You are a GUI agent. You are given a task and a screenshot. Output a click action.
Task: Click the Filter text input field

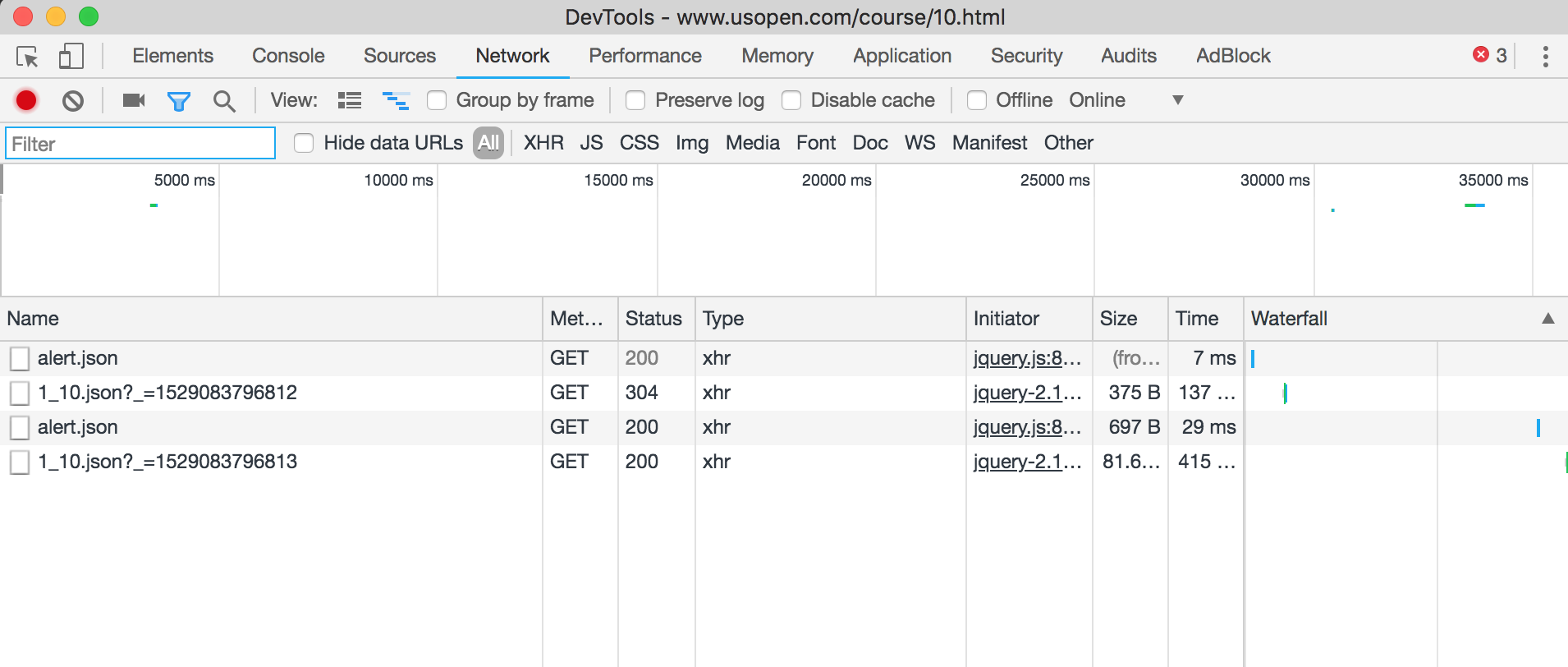(x=140, y=144)
